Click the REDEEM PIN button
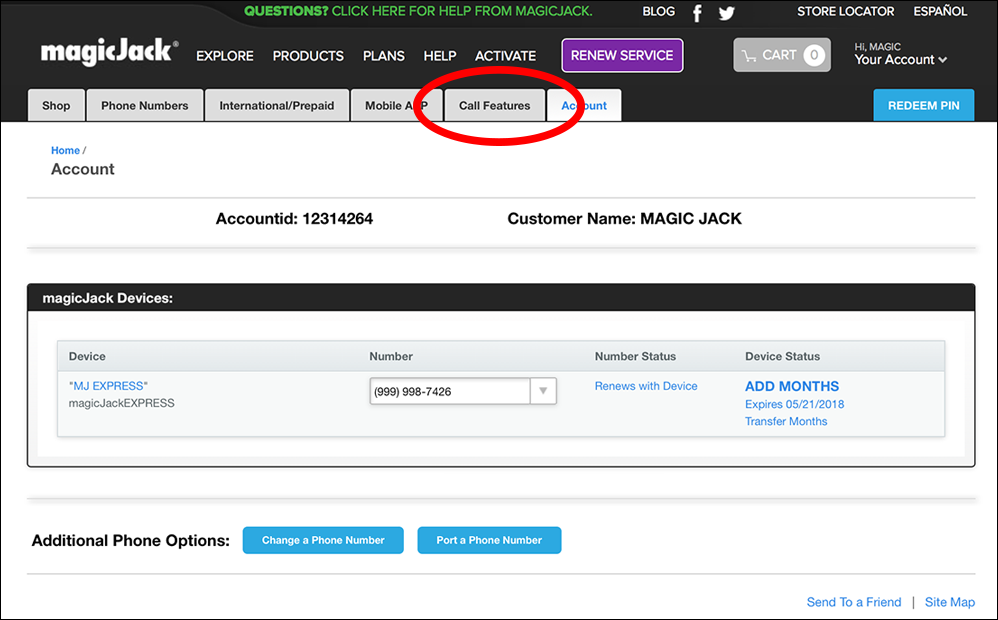The width and height of the screenshot is (998, 620). tap(923, 105)
